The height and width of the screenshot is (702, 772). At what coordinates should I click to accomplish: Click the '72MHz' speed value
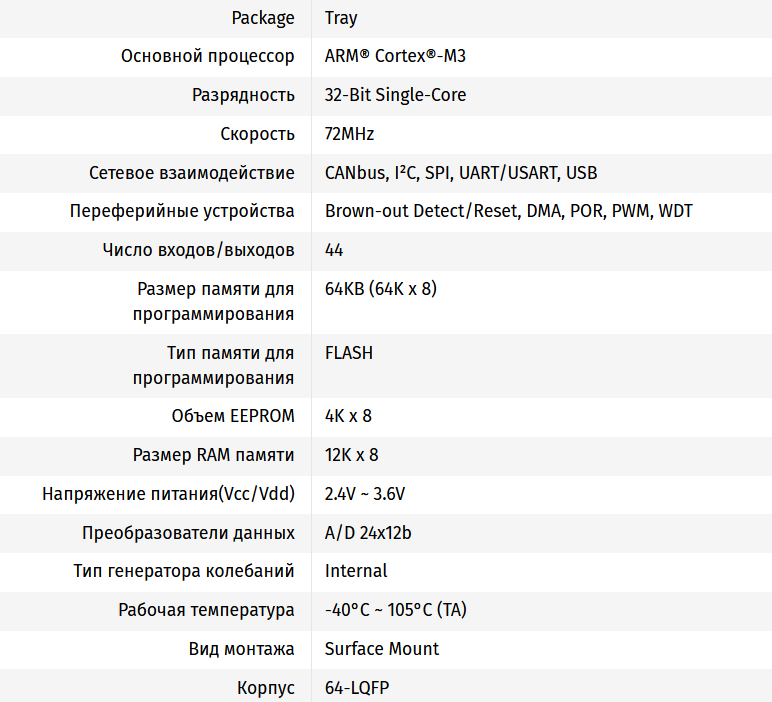tap(349, 134)
